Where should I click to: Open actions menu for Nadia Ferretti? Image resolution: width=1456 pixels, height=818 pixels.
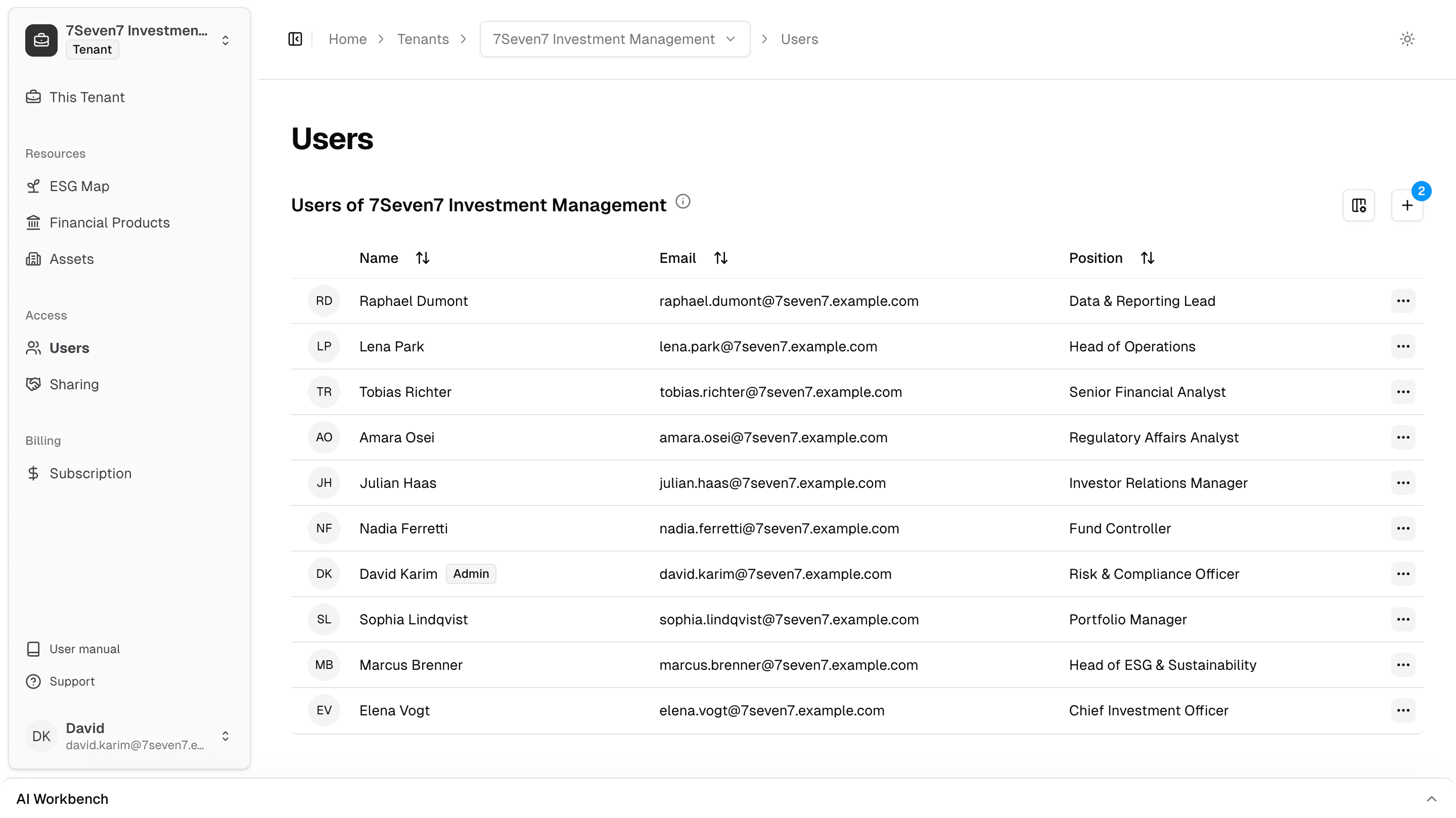click(x=1403, y=528)
